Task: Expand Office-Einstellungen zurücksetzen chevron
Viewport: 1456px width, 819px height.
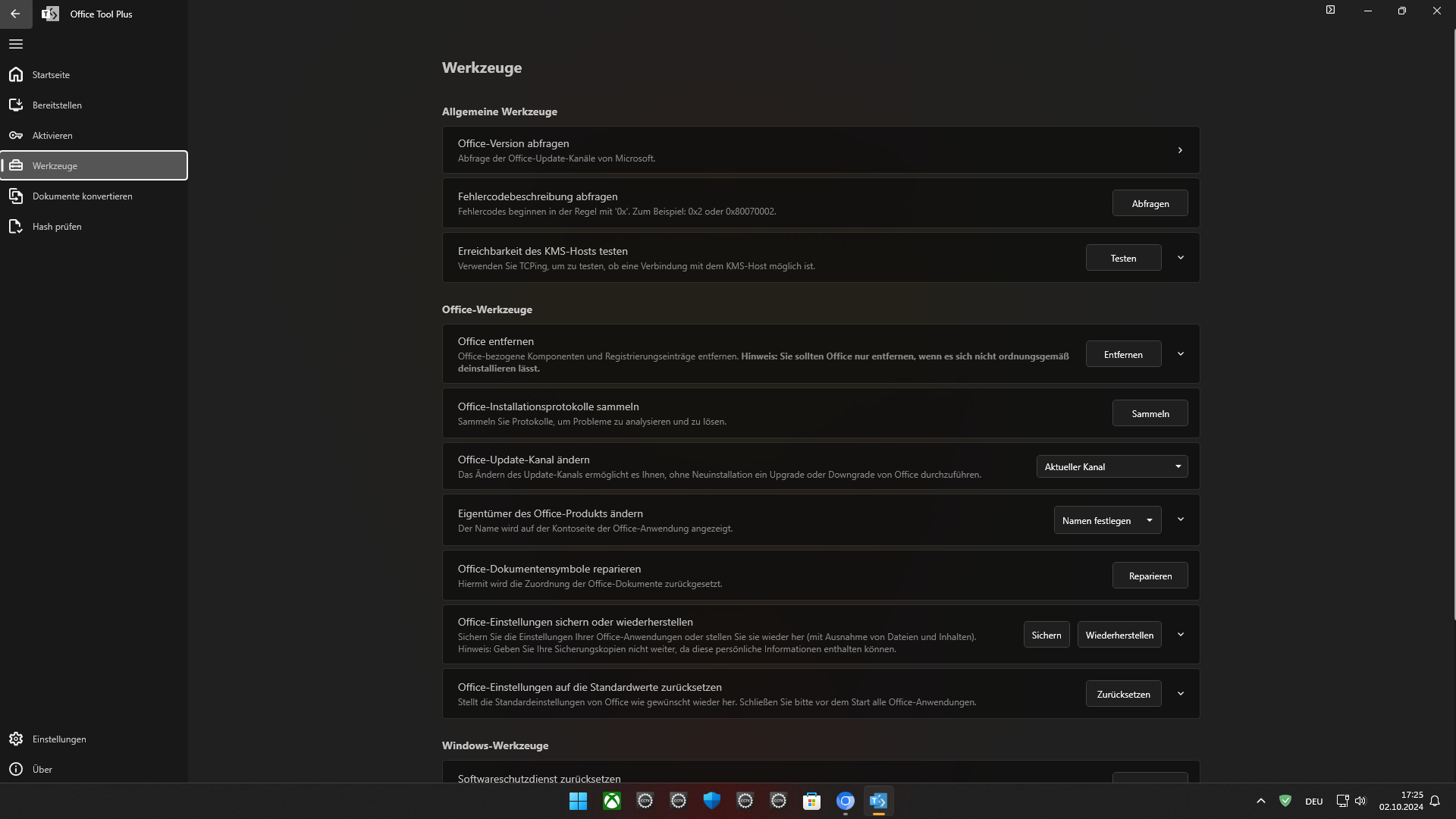Action: click(x=1181, y=694)
